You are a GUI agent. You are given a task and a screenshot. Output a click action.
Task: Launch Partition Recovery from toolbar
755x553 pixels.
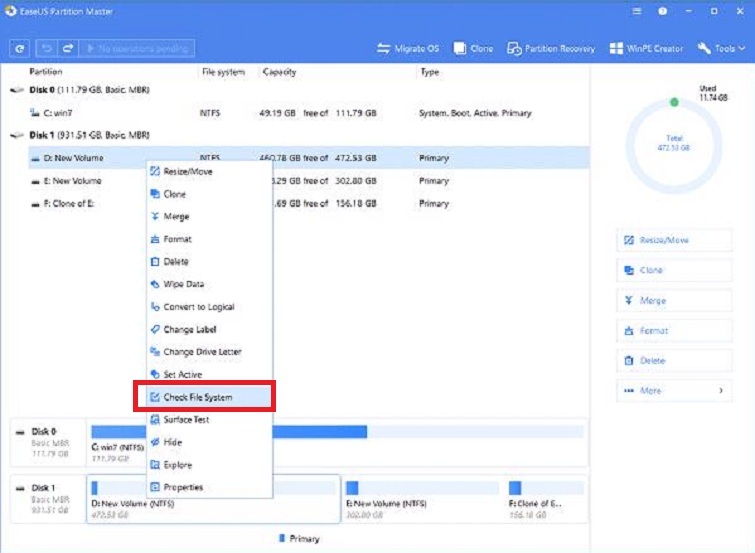click(x=551, y=48)
